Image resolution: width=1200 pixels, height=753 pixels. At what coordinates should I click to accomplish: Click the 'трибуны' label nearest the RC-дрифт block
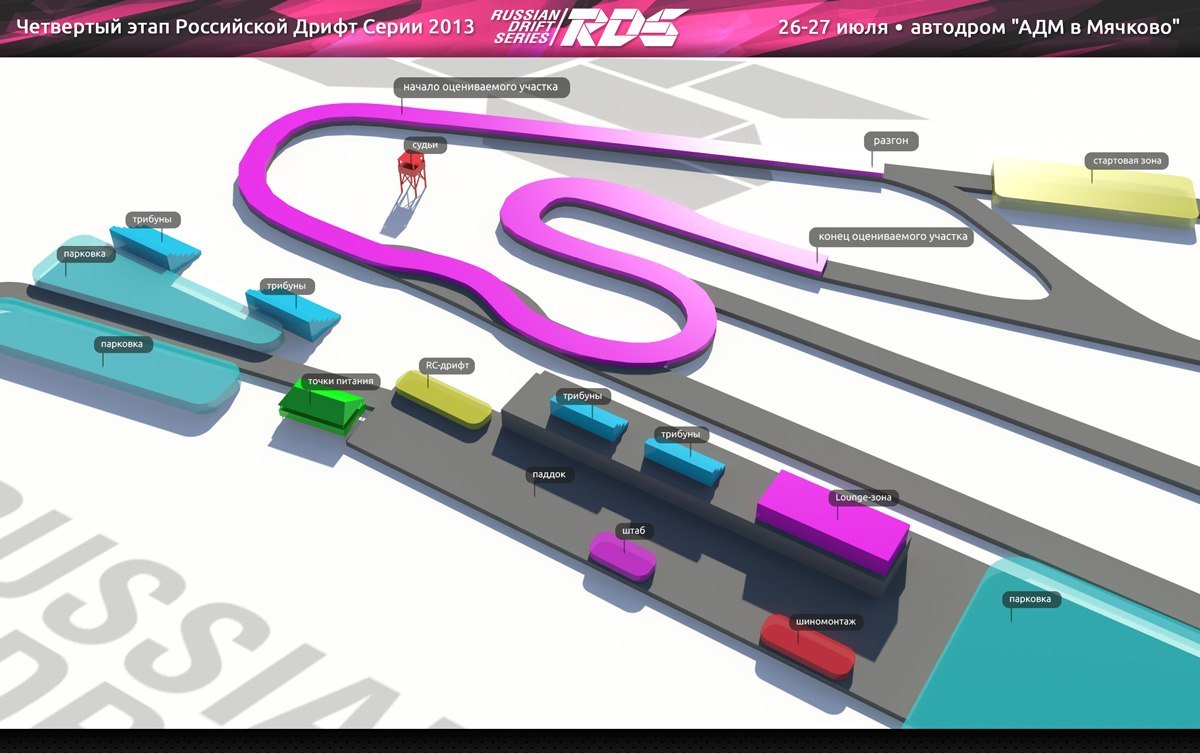pyautogui.click(x=582, y=396)
